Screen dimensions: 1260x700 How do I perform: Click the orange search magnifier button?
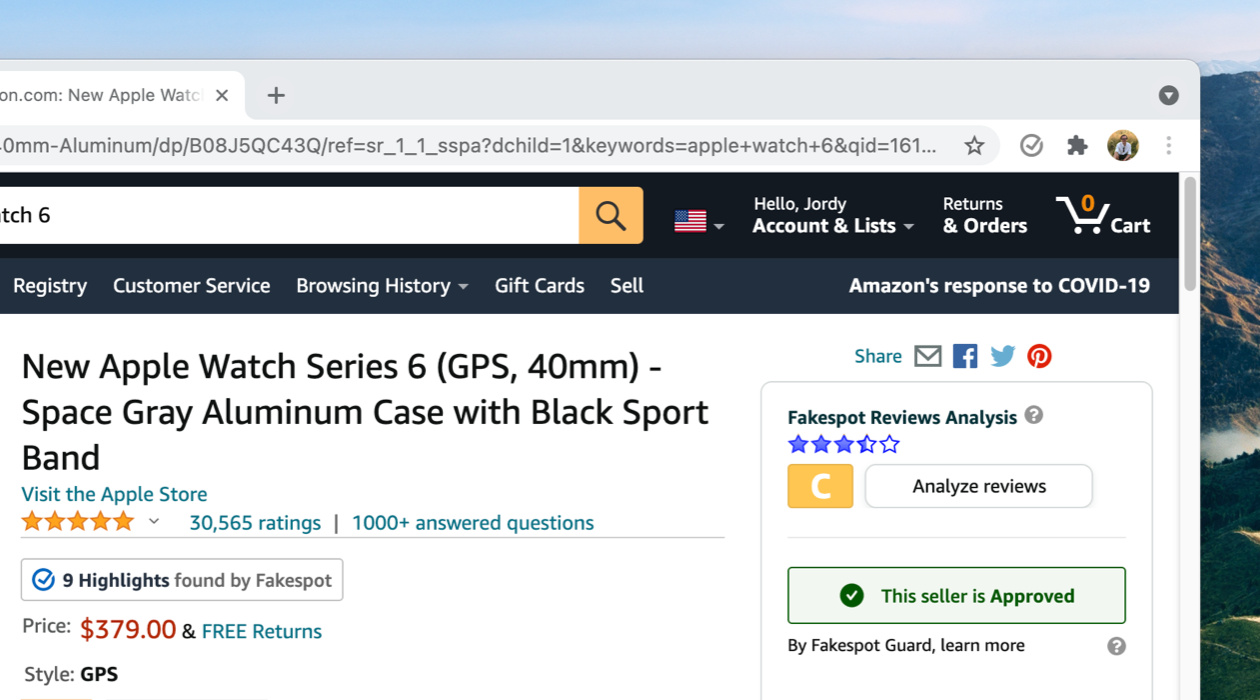[611, 215]
